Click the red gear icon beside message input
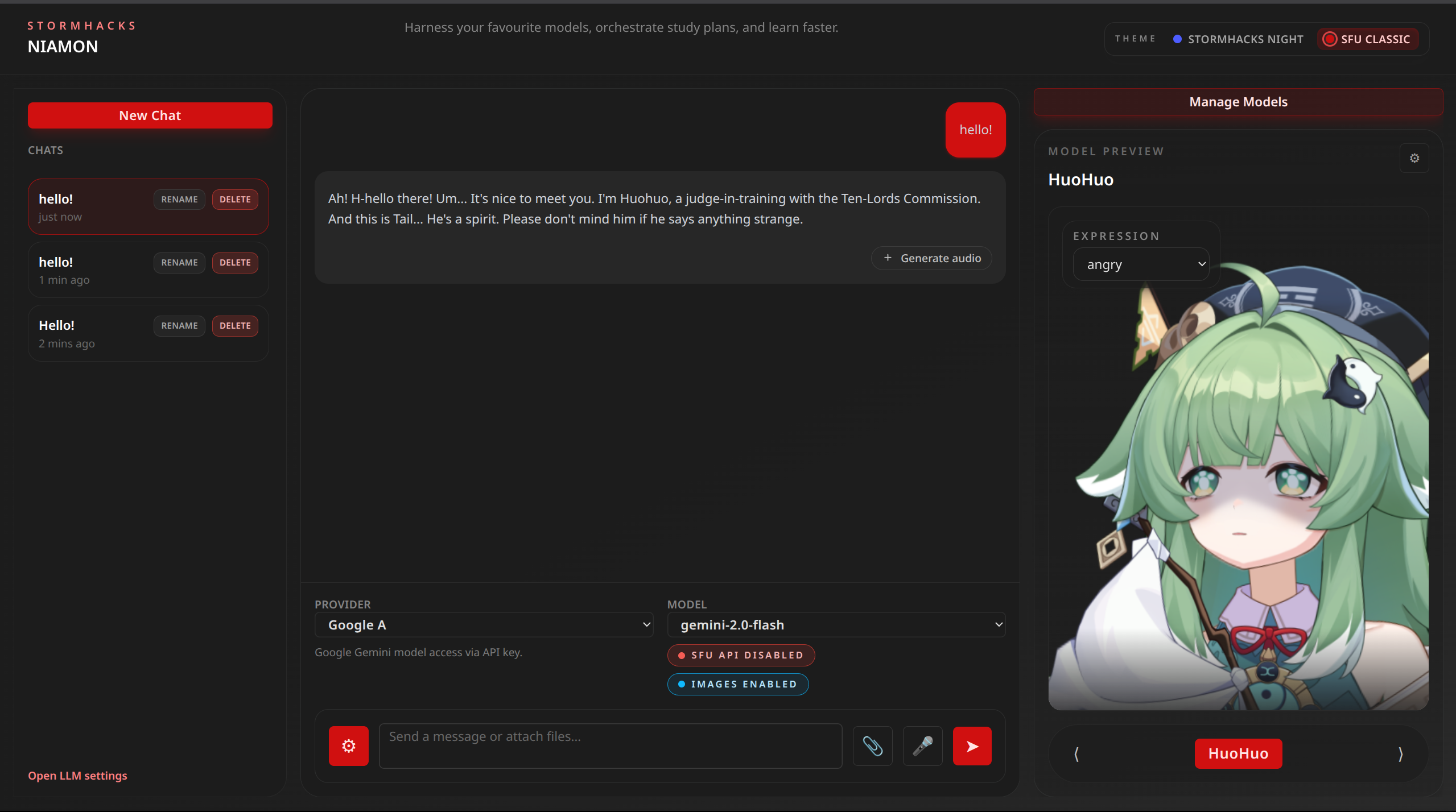1456x812 pixels. click(x=348, y=745)
